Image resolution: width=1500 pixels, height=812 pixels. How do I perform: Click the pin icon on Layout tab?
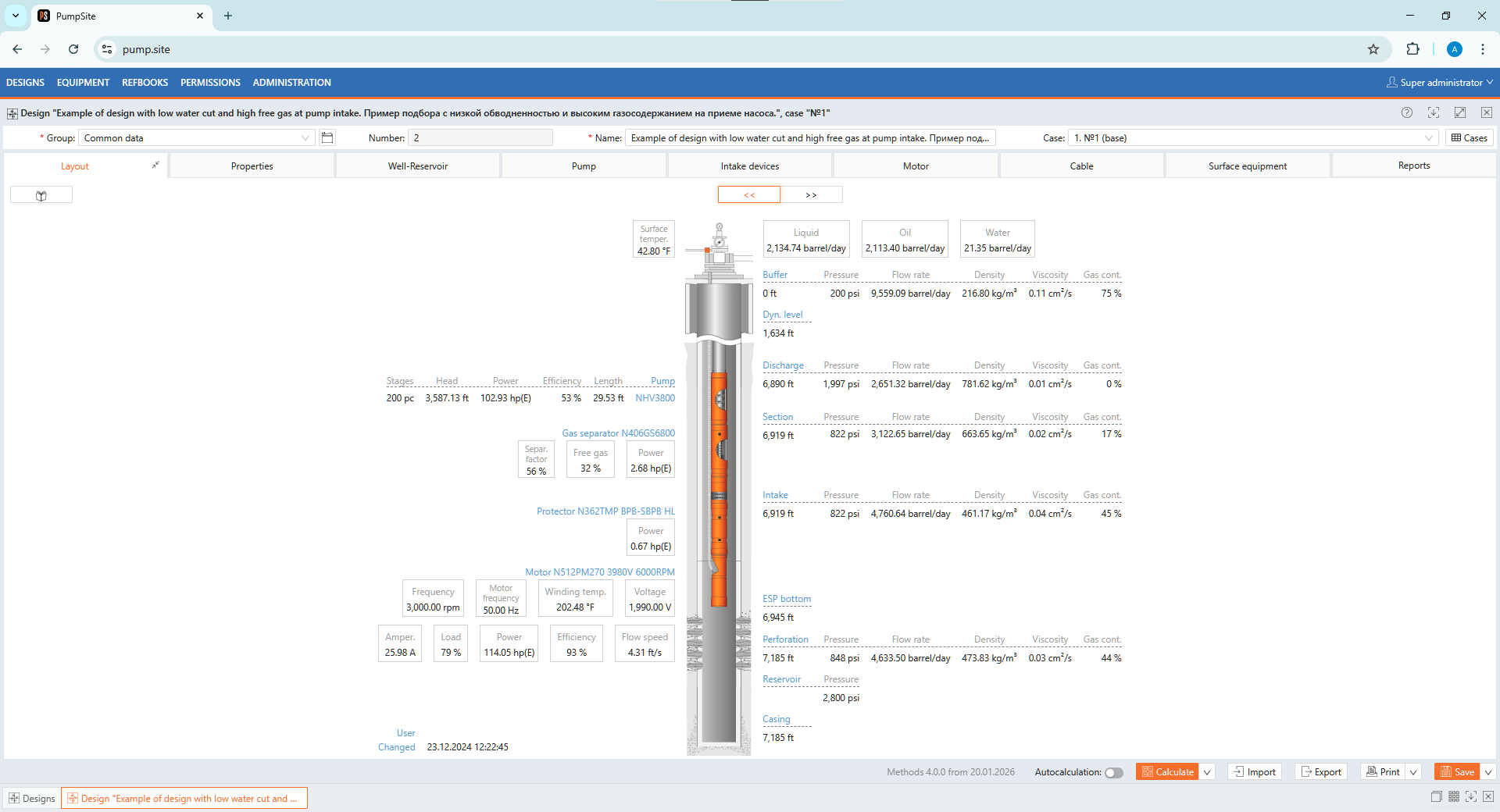(155, 165)
